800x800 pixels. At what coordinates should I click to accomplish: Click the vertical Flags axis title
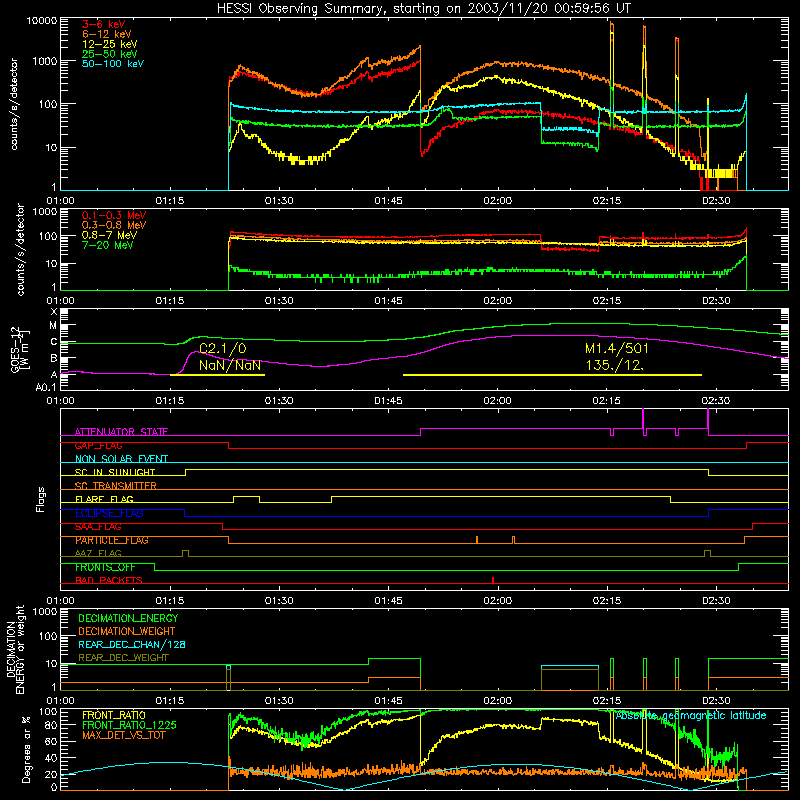[x=41, y=499]
